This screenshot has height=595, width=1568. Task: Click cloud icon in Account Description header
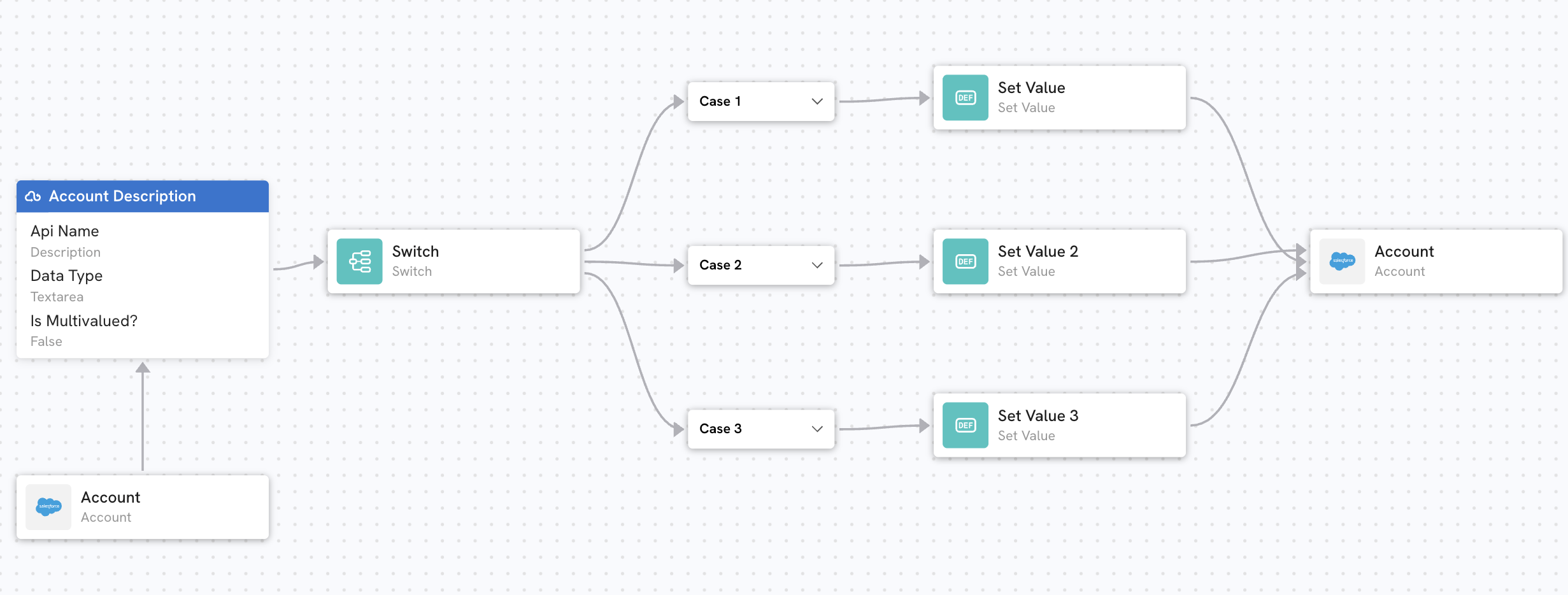pyautogui.click(x=33, y=196)
